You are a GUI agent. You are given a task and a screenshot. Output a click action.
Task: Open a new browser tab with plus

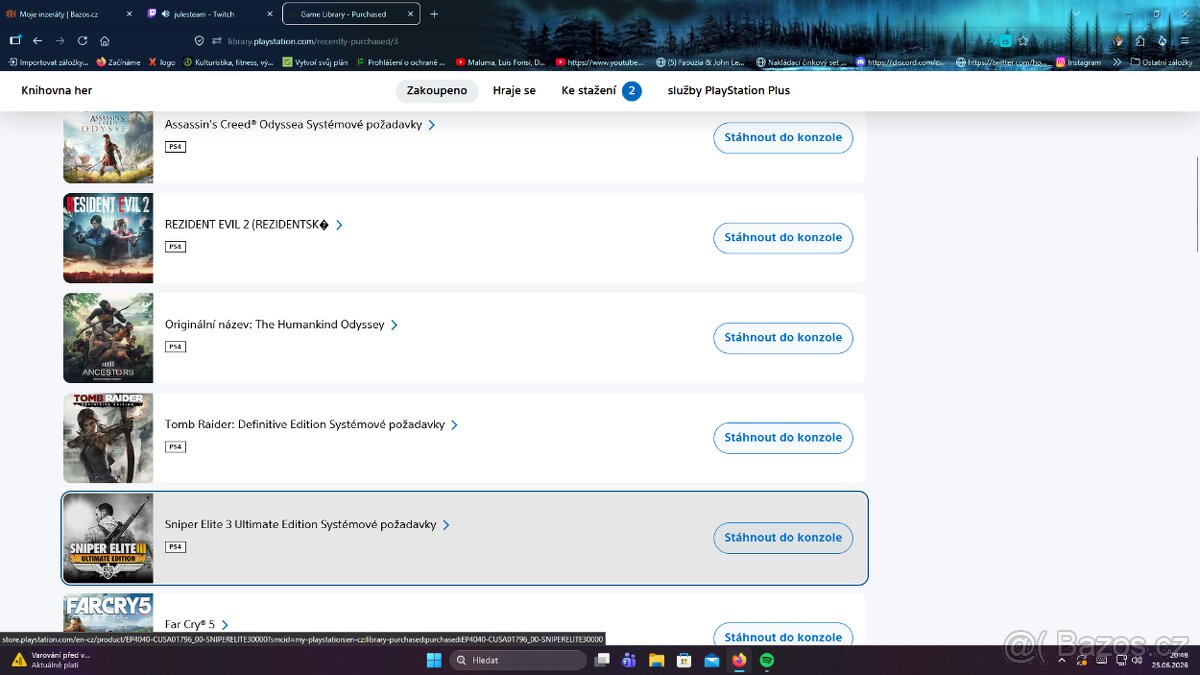(x=434, y=14)
